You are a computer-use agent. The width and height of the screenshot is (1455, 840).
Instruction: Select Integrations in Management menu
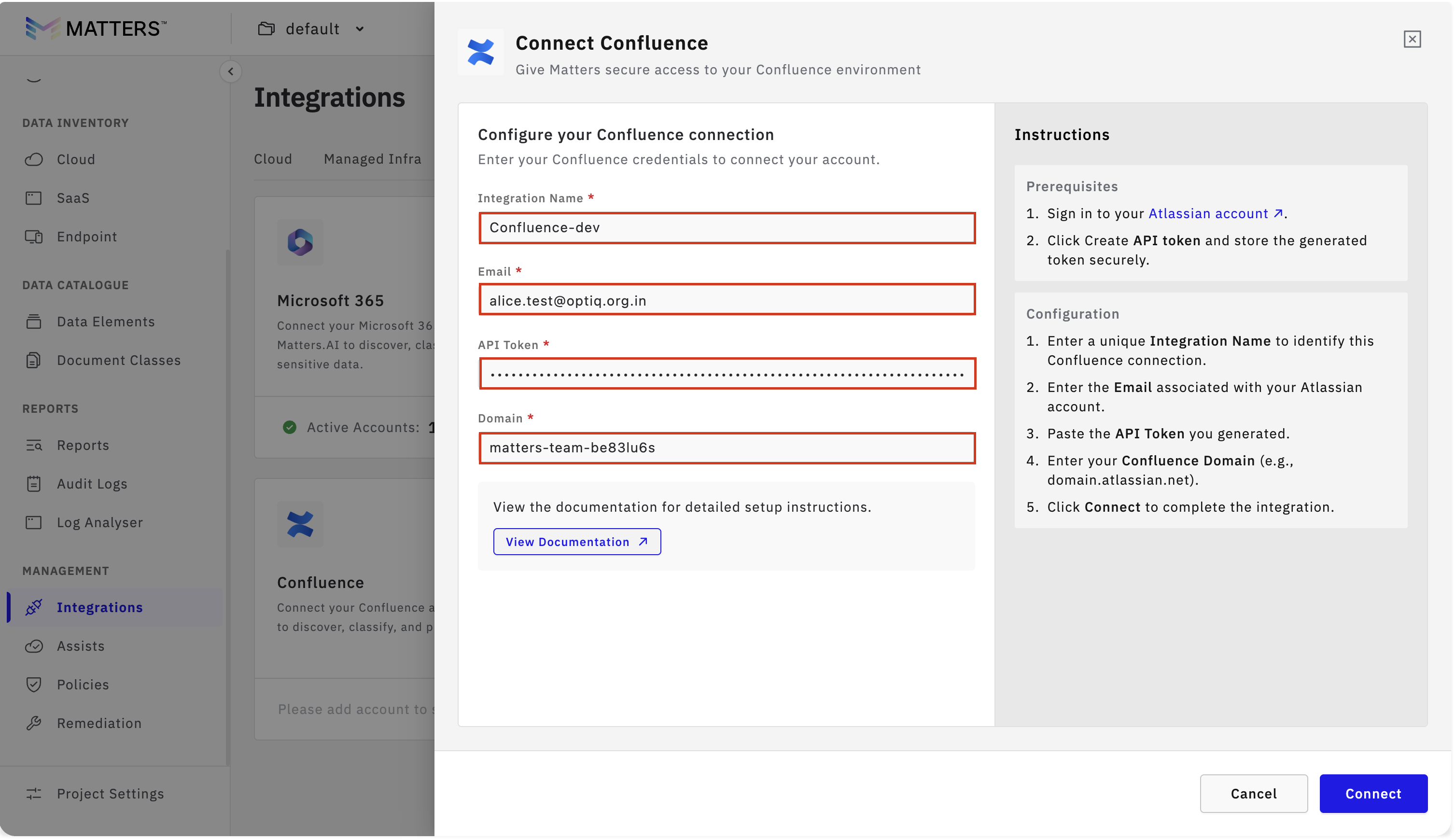coord(99,607)
